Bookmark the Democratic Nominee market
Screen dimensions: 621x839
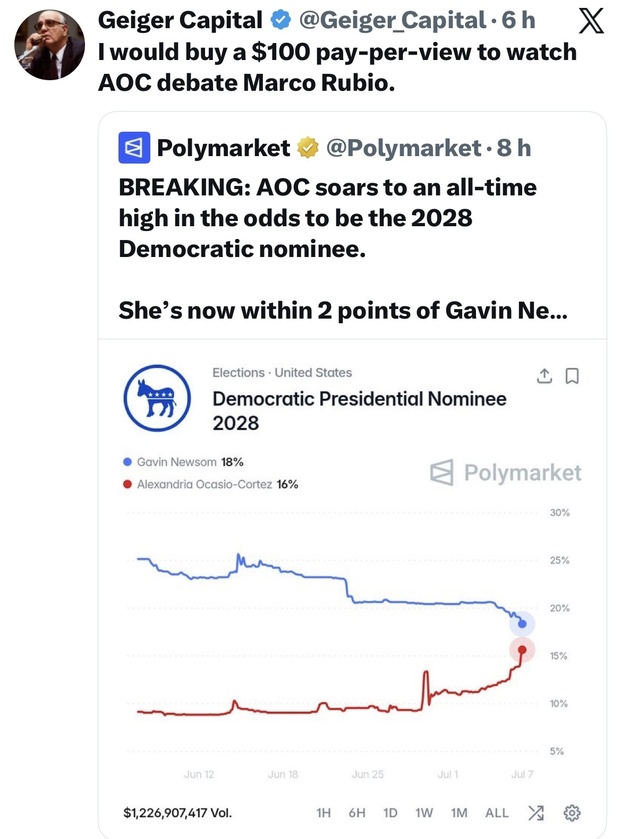(x=572, y=376)
